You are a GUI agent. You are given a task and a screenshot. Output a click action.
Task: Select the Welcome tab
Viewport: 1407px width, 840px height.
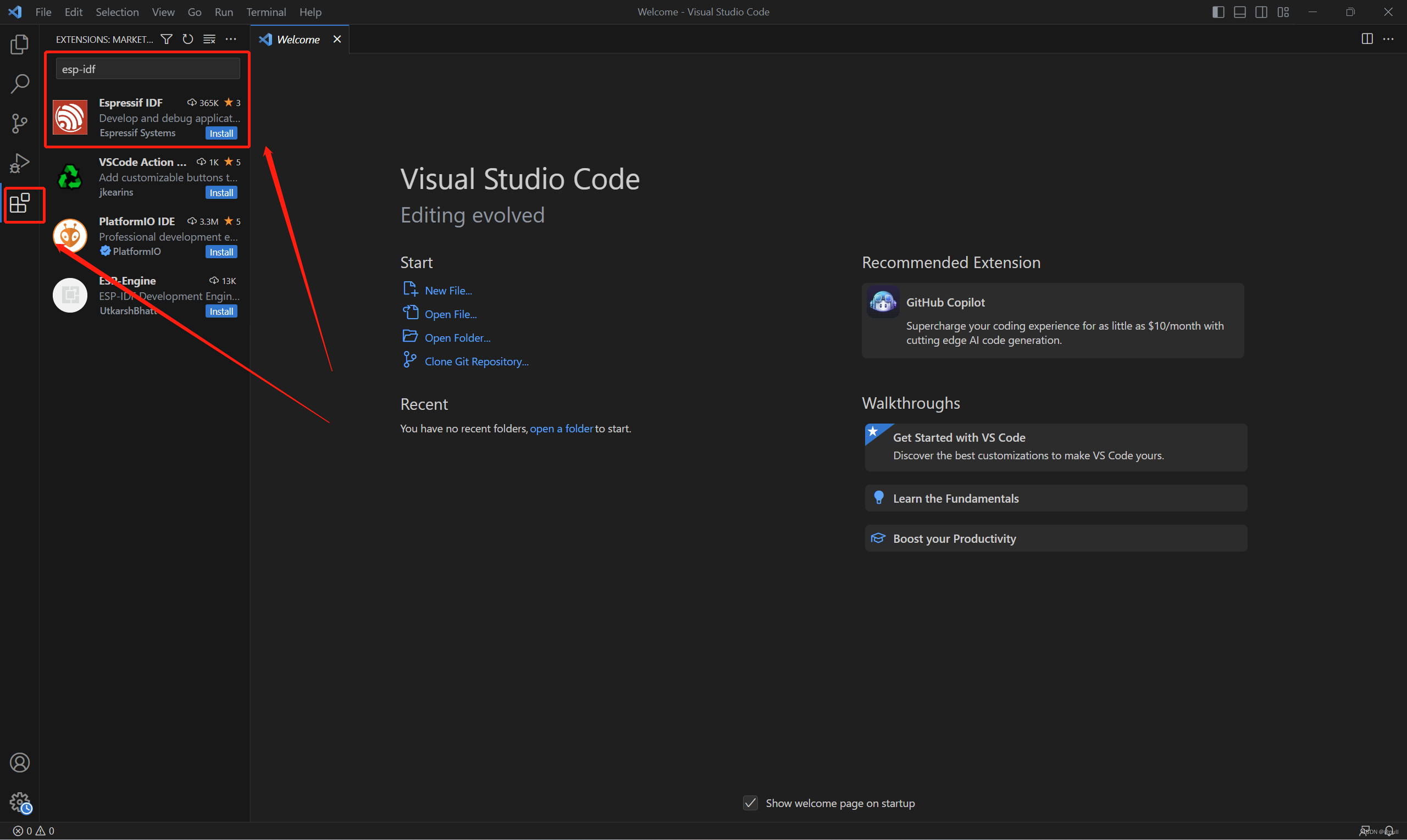click(x=300, y=39)
